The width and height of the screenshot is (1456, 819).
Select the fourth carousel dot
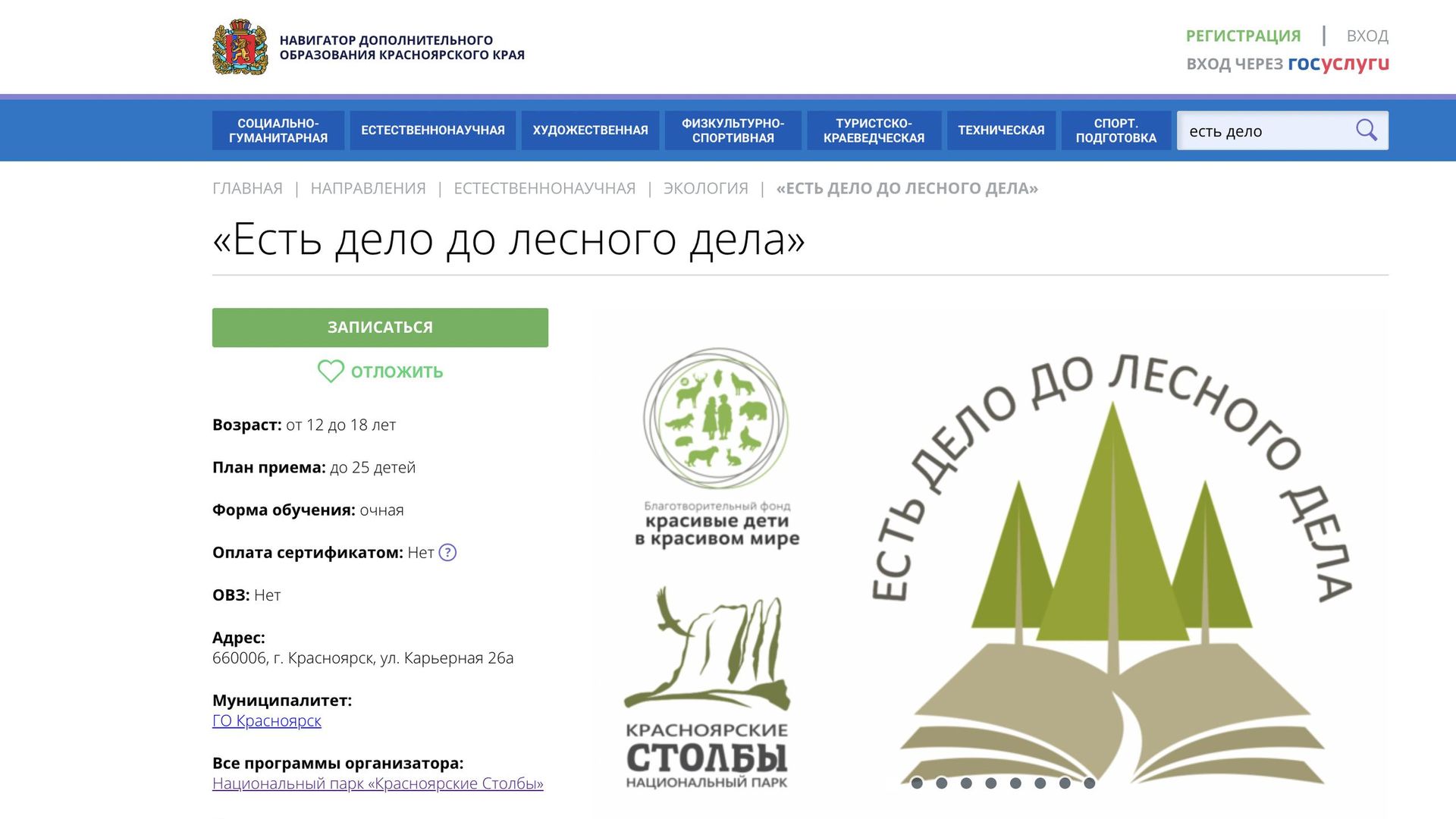tap(991, 783)
